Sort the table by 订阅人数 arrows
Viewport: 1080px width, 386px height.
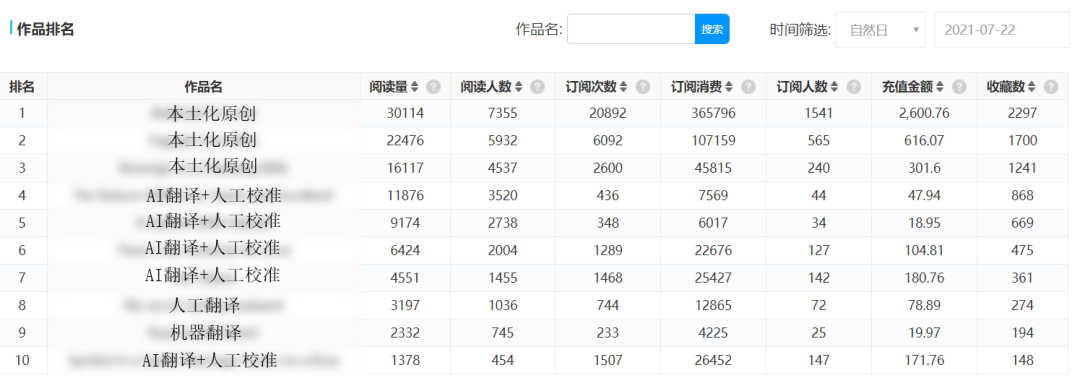pos(834,87)
